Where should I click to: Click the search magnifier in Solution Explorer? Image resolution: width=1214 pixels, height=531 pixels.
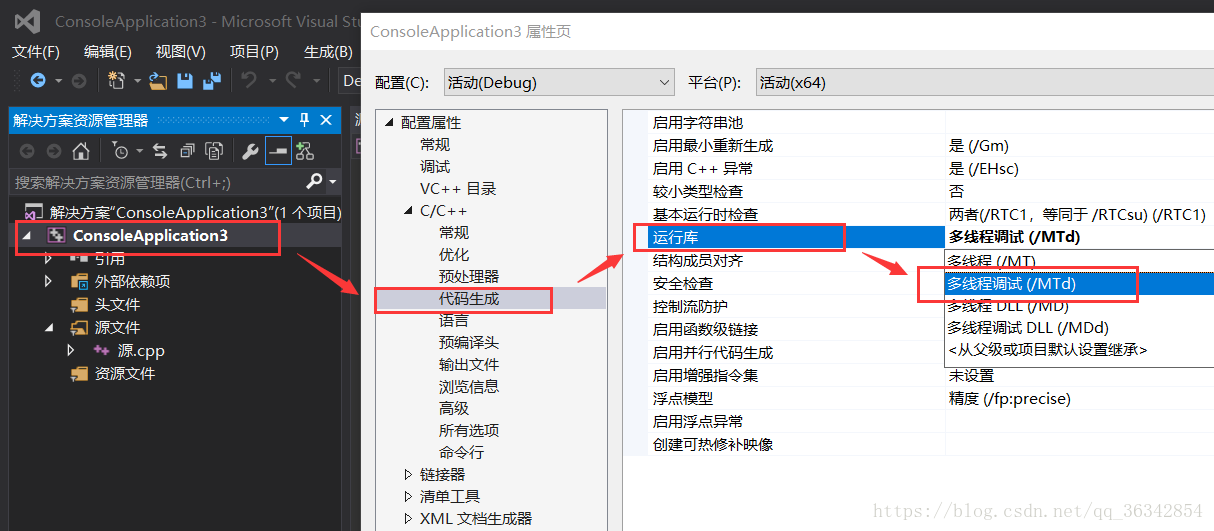[x=315, y=182]
